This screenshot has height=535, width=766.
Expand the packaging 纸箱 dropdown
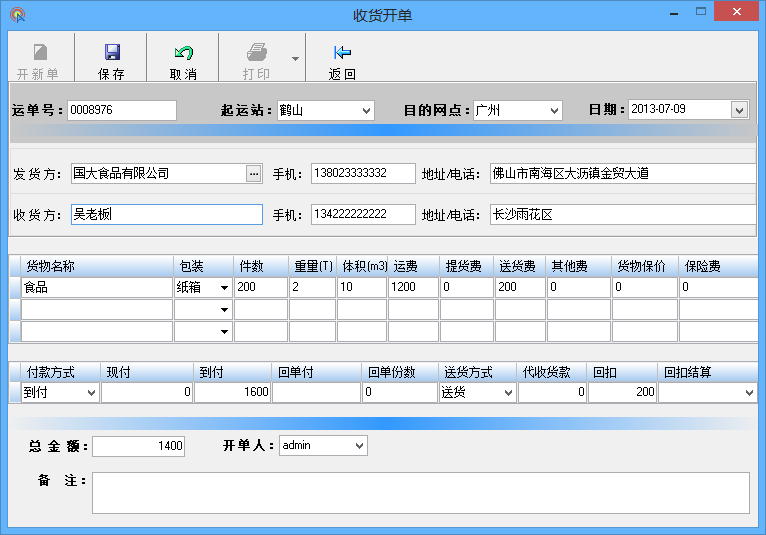(224, 288)
